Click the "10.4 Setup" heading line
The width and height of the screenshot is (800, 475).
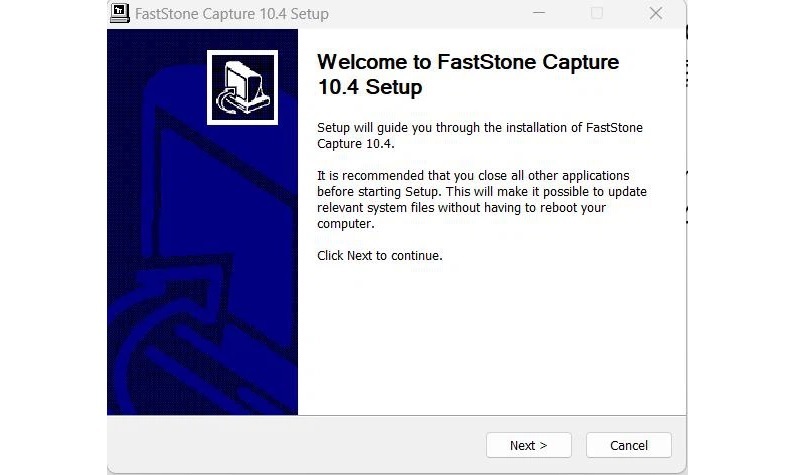[x=369, y=87]
